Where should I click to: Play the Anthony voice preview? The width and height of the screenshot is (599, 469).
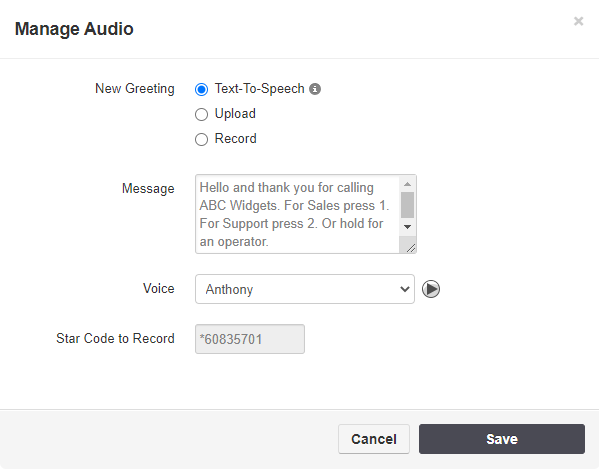(x=431, y=289)
